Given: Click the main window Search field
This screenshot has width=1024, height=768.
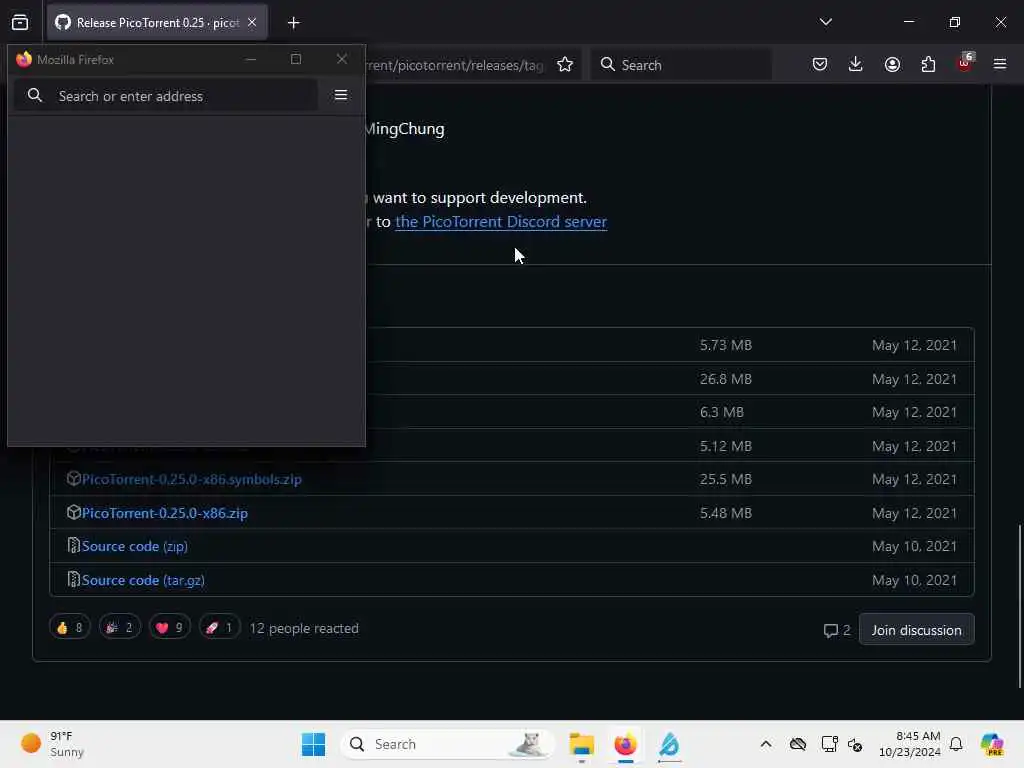Looking at the screenshot, I should coord(680,65).
